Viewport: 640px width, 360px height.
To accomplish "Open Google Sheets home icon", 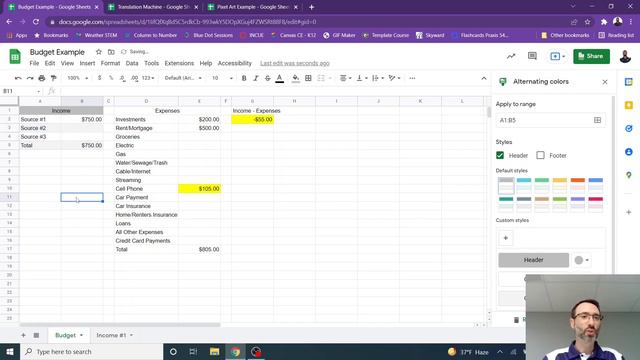I will pos(15,56).
